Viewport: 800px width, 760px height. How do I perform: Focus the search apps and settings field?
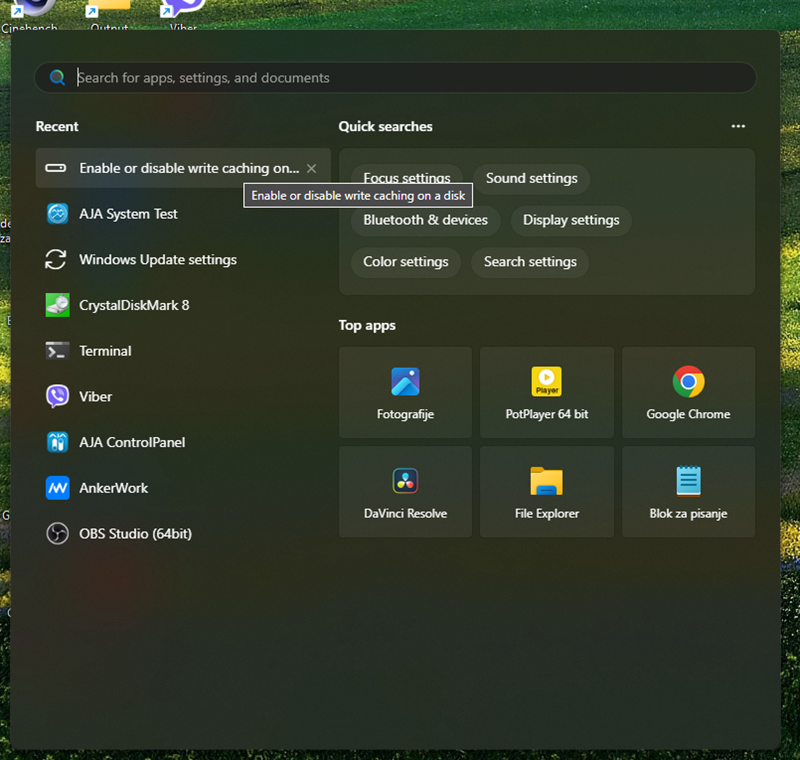tap(395, 78)
